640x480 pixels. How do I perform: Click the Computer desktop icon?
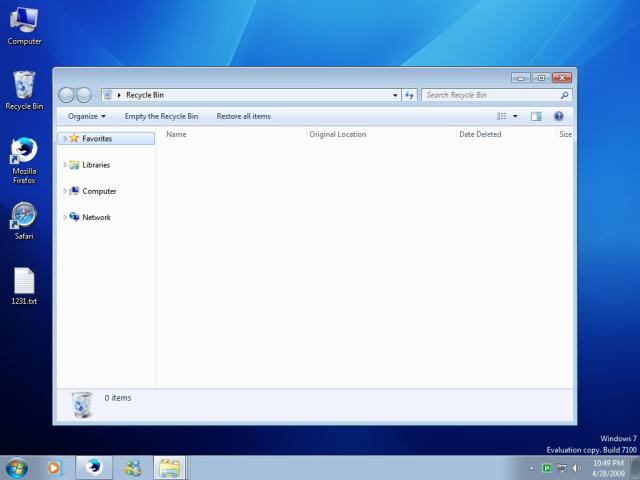[24, 26]
